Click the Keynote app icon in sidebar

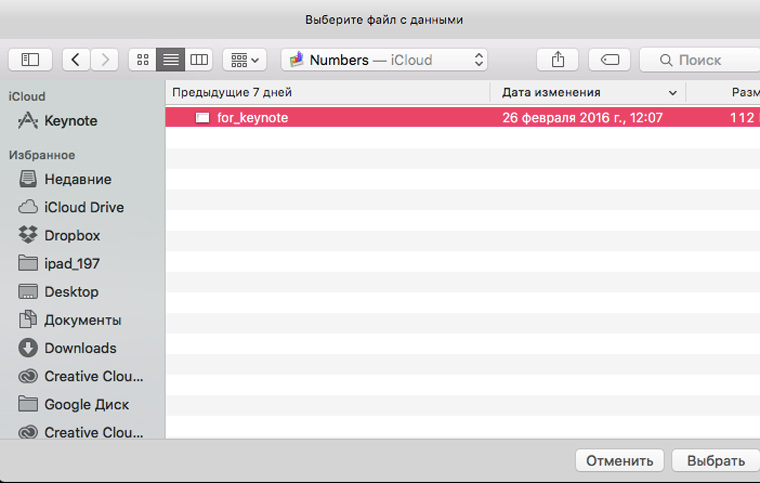(x=28, y=120)
